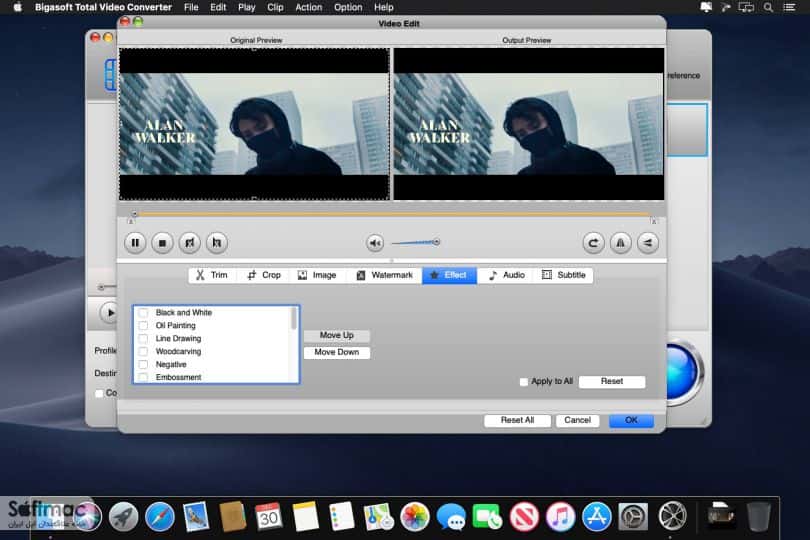
Task: Open the Subtitle tab
Action: click(x=564, y=275)
